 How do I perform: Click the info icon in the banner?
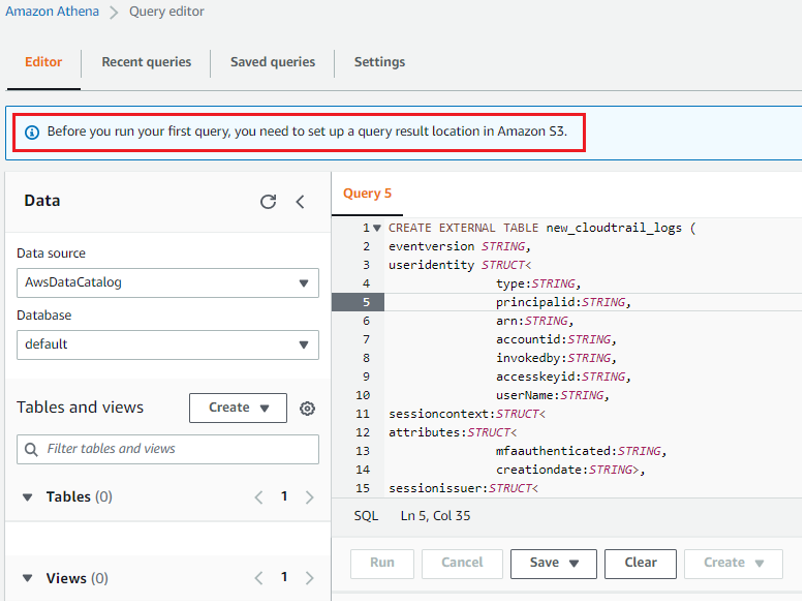tap(32, 132)
